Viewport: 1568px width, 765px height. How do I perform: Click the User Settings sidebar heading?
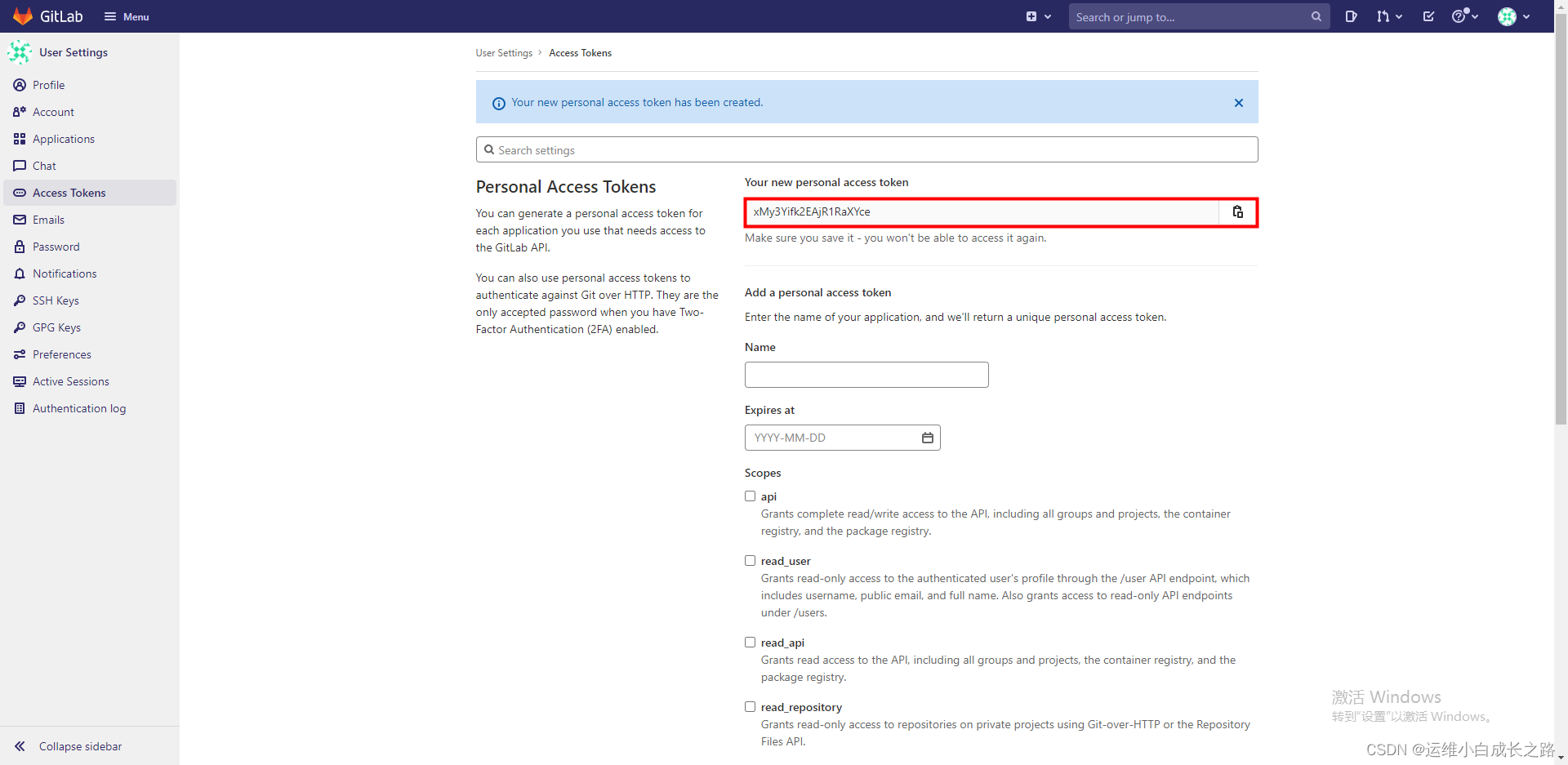(73, 52)
